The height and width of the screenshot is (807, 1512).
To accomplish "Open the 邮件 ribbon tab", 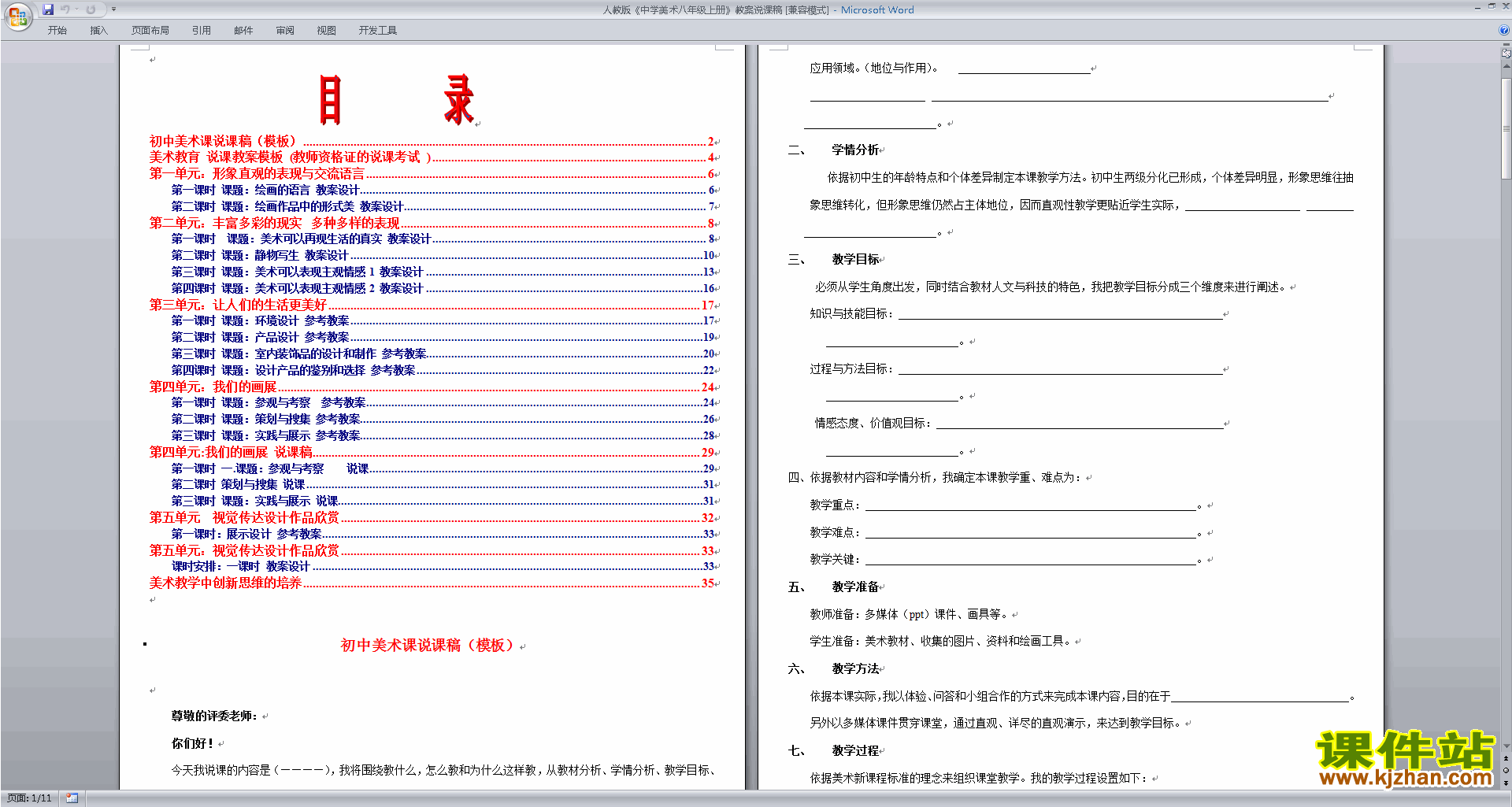I will pyautogui.click(x=243, y=30).
